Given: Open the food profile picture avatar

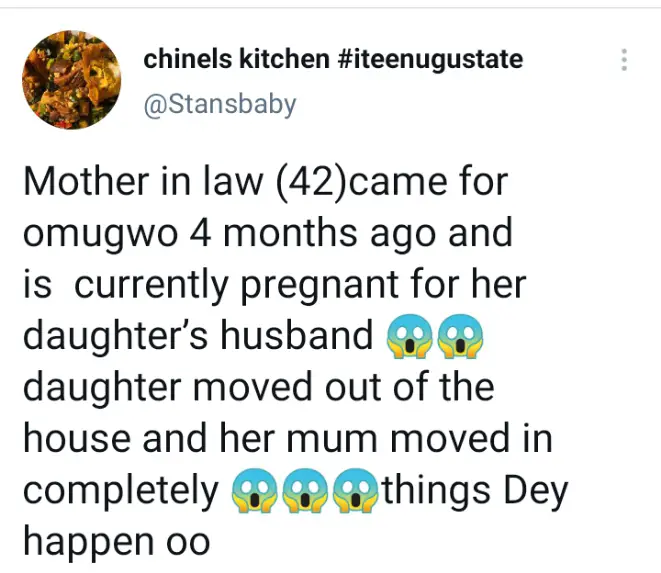Looking at the screenshot, I should [72, 80].
